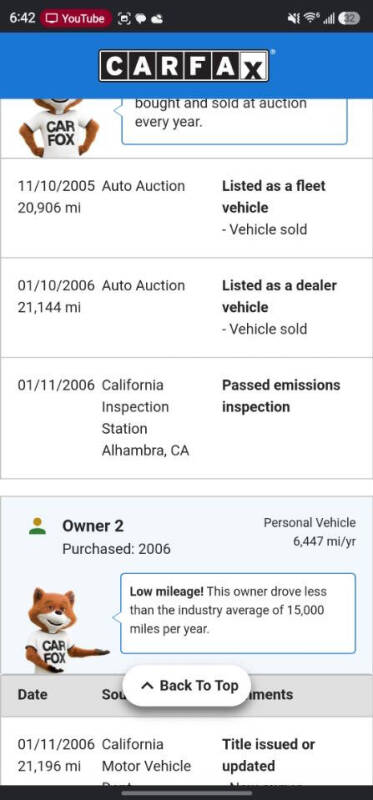Image resolution: width=373 pixels, height=800 pixels.
Task: Tap the Wi-Fi signal icon
Action: [x=310, y=18]
